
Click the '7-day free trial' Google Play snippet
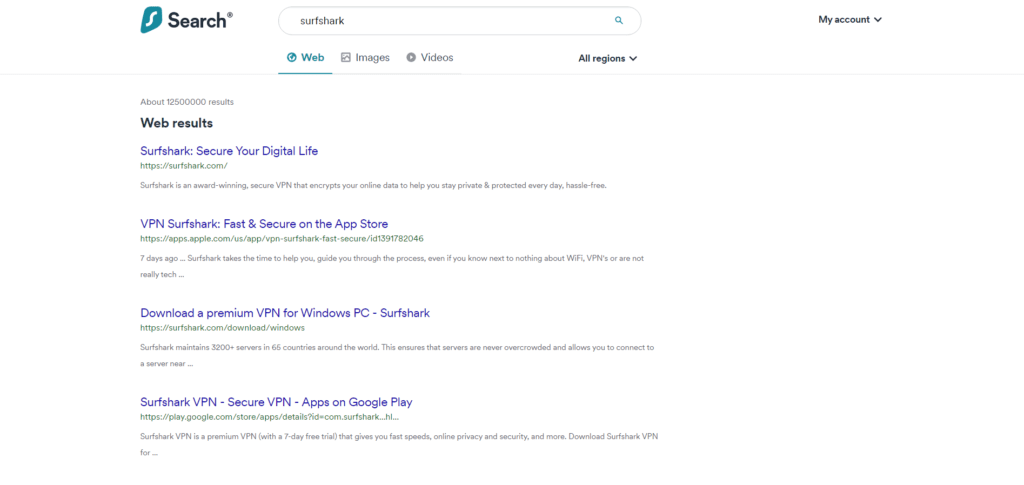(399, 444)
